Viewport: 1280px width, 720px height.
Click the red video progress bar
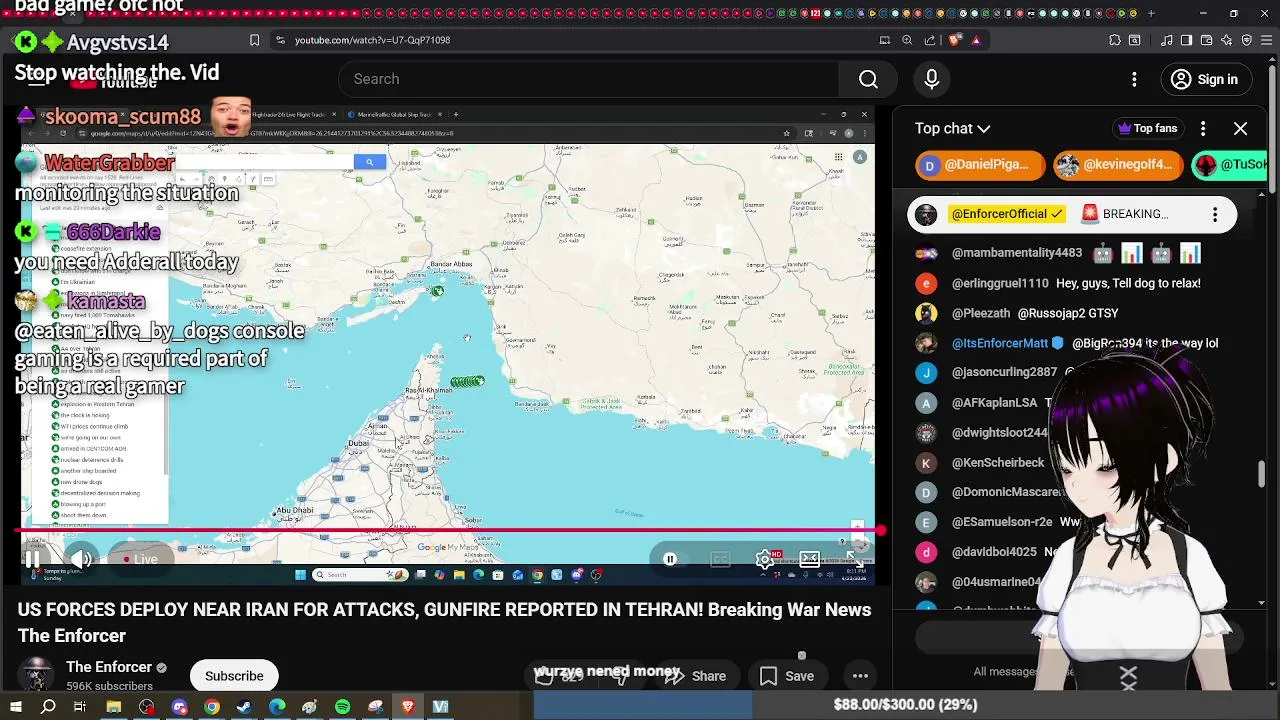point(450,531)
